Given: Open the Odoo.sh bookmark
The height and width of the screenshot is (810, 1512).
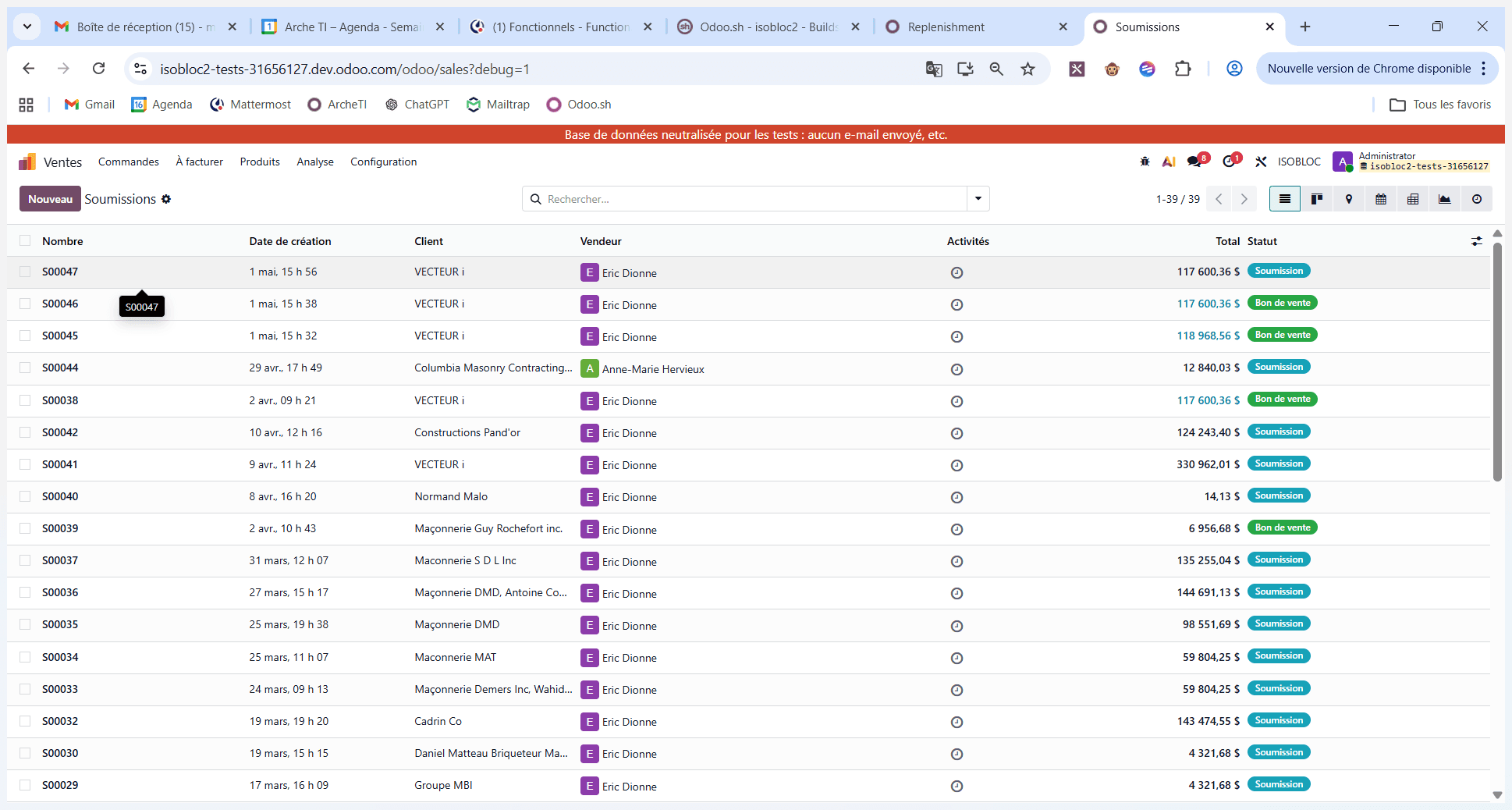Looking at the screenshot, I should tap(579, 105).
